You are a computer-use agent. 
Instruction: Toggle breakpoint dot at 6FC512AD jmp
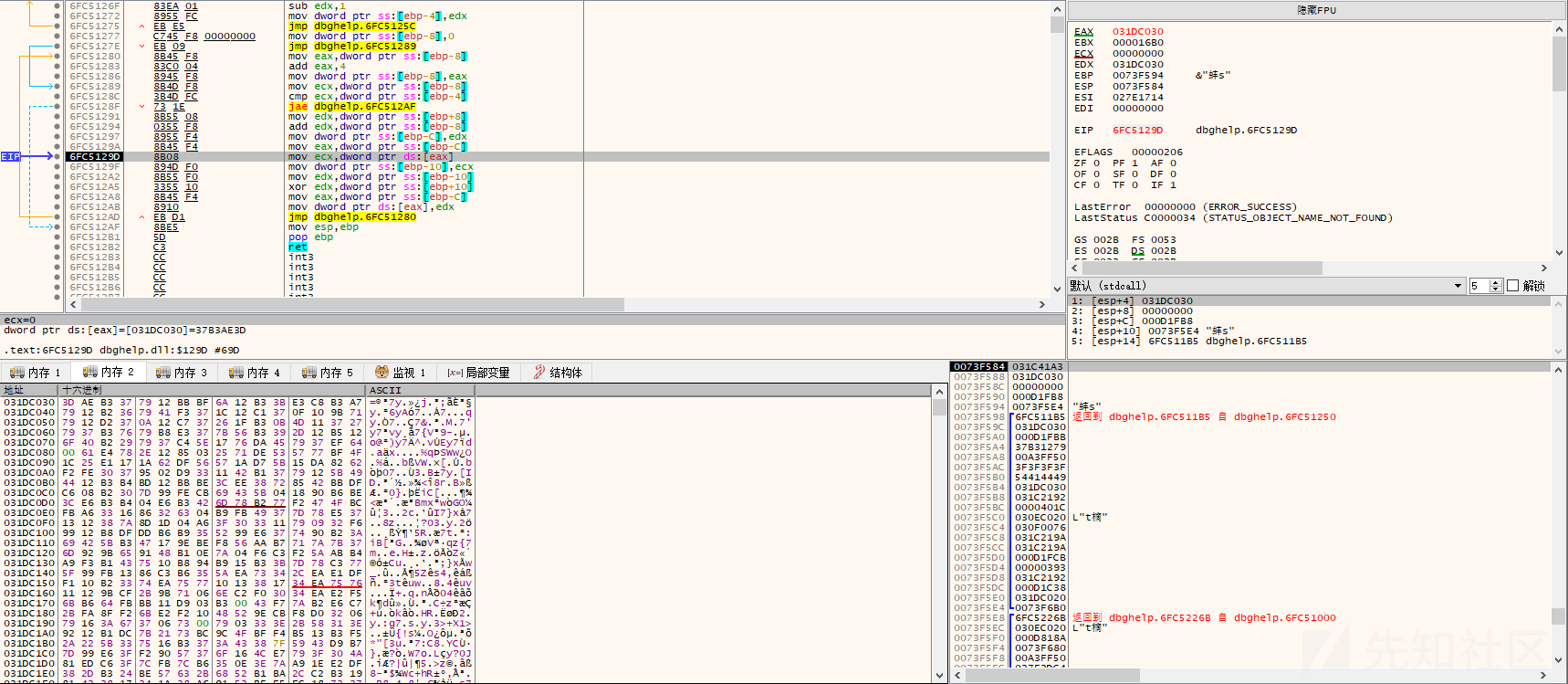(57, 217)
